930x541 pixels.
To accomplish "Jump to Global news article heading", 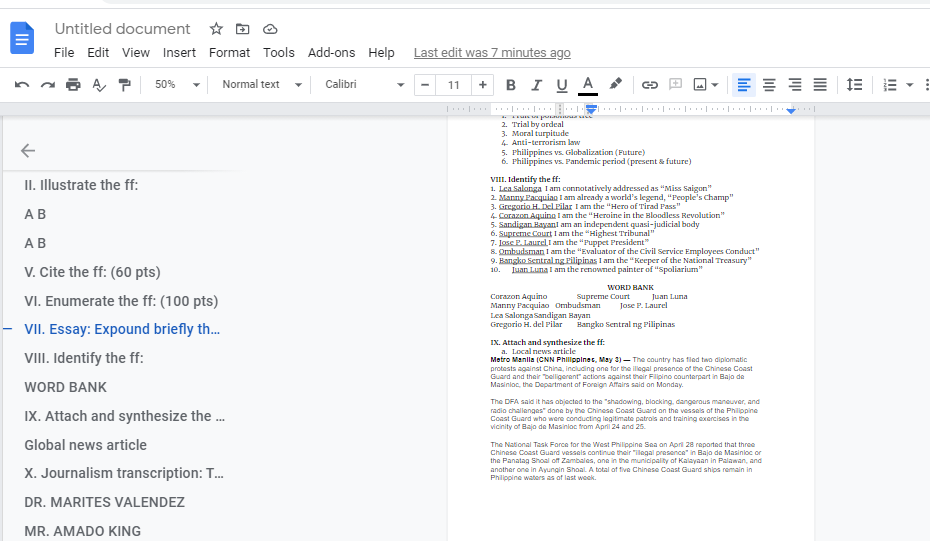I will coord(85,445).
